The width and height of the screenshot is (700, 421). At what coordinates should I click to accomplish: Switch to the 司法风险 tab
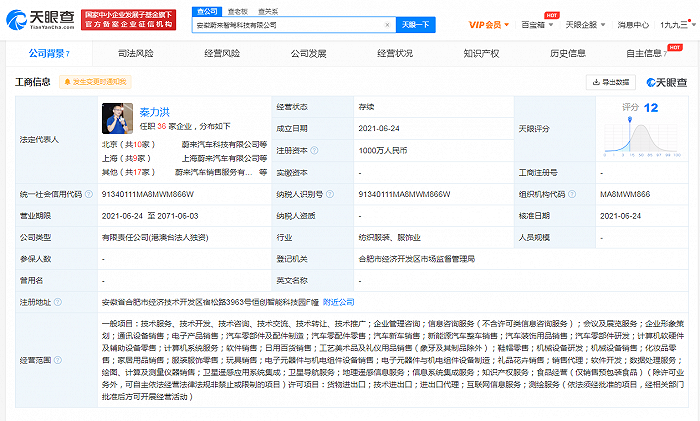[136, 54]
